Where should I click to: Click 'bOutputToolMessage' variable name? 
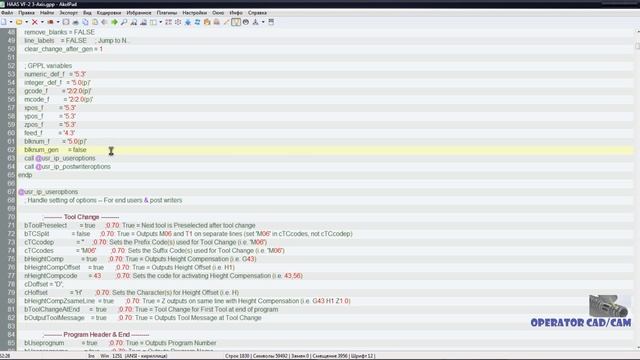pyautogui.click(x=54, y=318)
